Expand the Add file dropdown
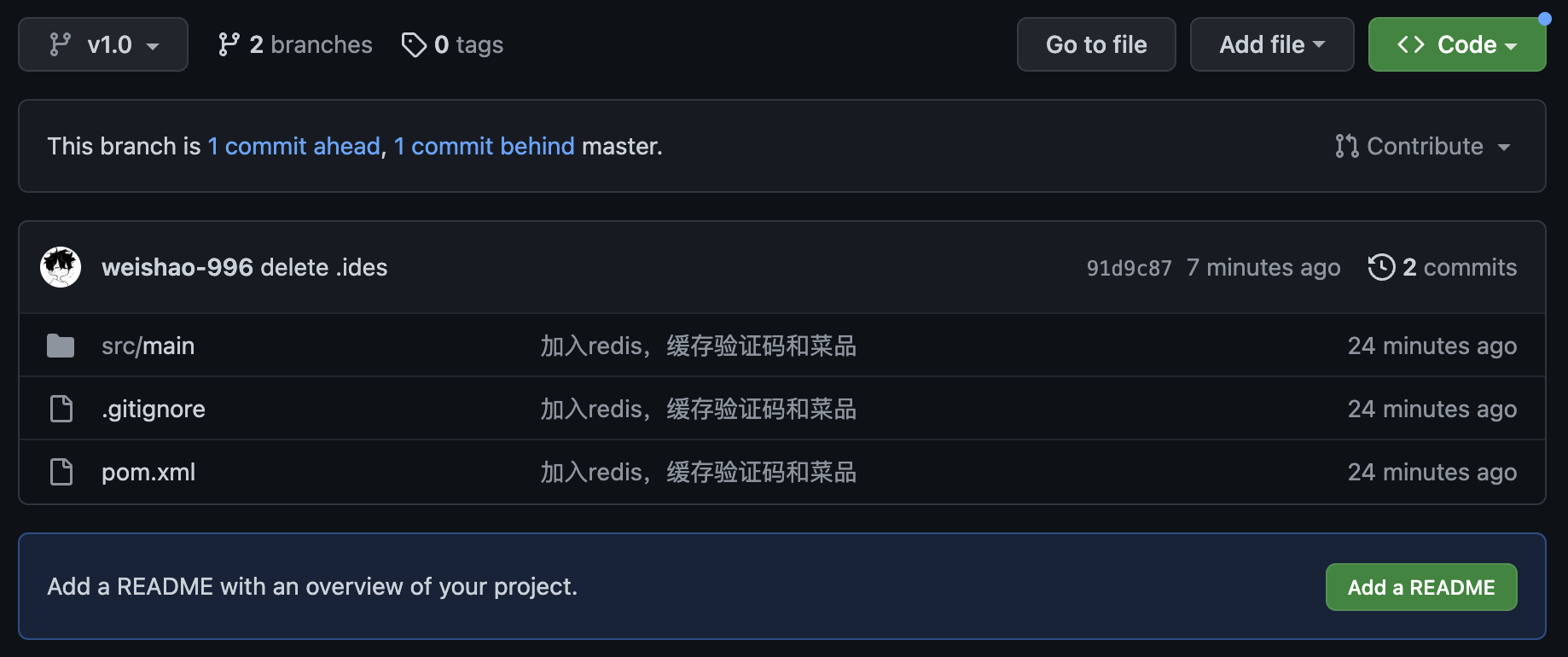This screenshot has height=657, width=1568. coord(1271,44)
